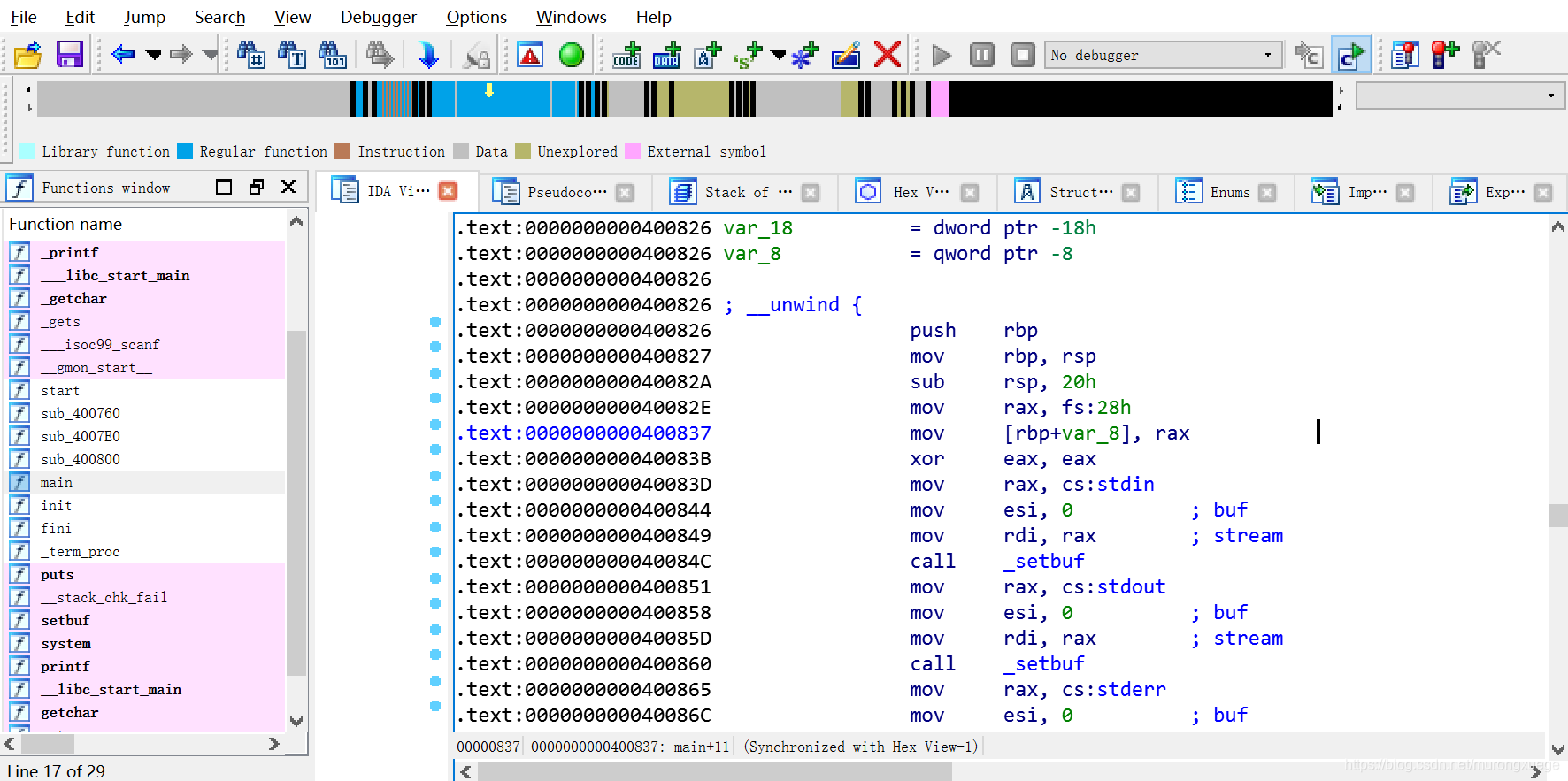Screen dimensions: 1568x781
Task: Toggle breakpoint dot at address 400837
Action: click(x=435, y=425)
